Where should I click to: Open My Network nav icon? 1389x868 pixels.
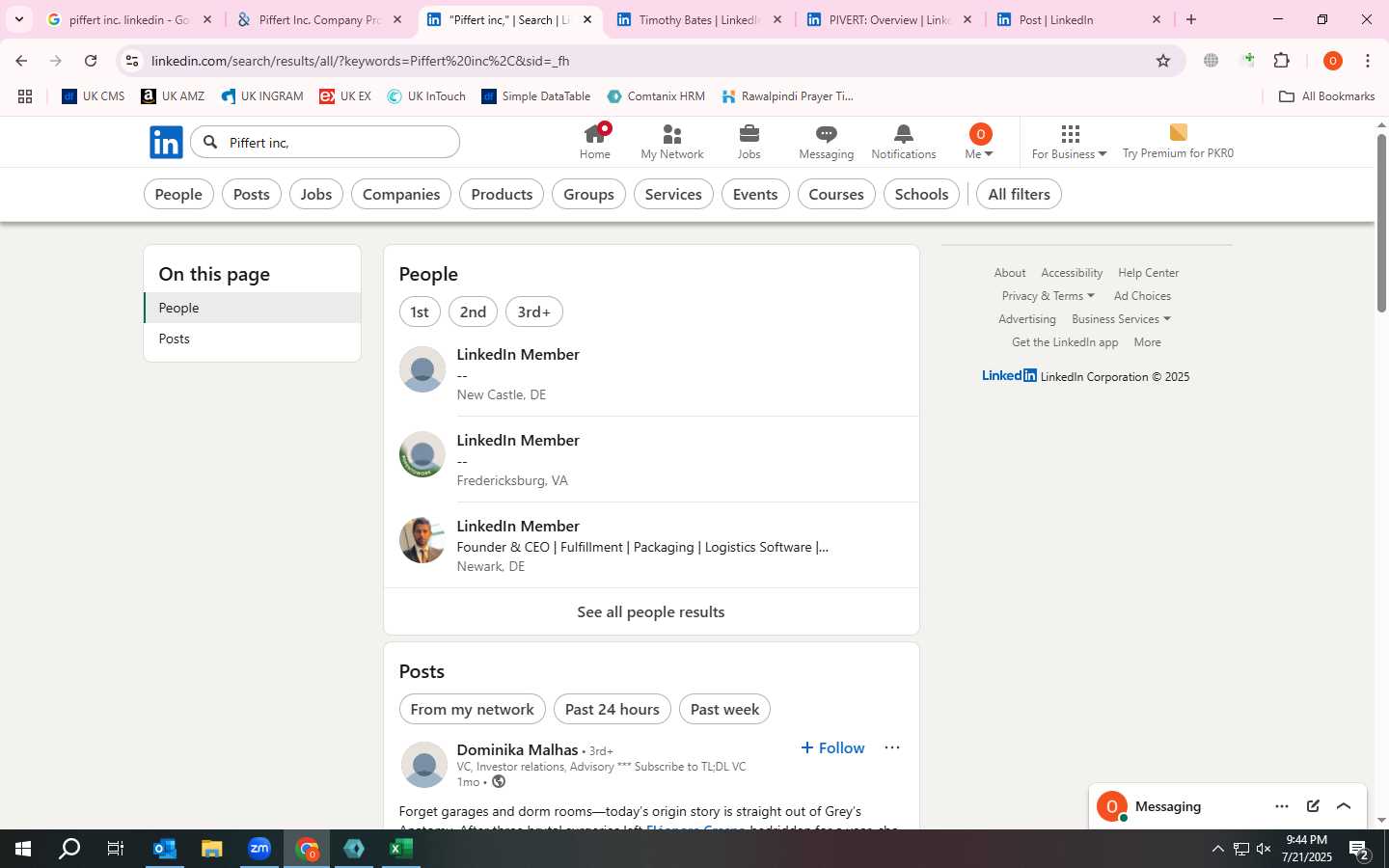tap(671, 142)
